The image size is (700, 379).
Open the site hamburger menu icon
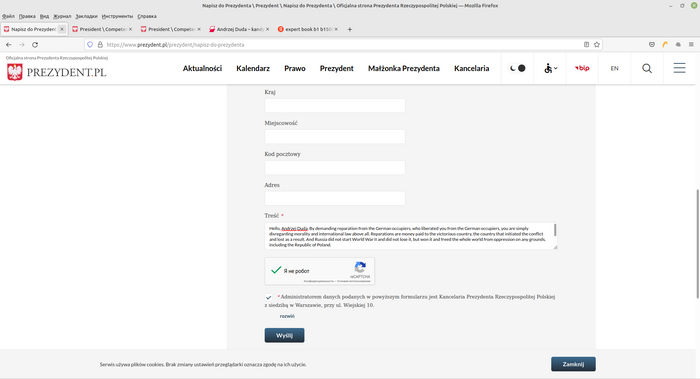pos(679,68)
